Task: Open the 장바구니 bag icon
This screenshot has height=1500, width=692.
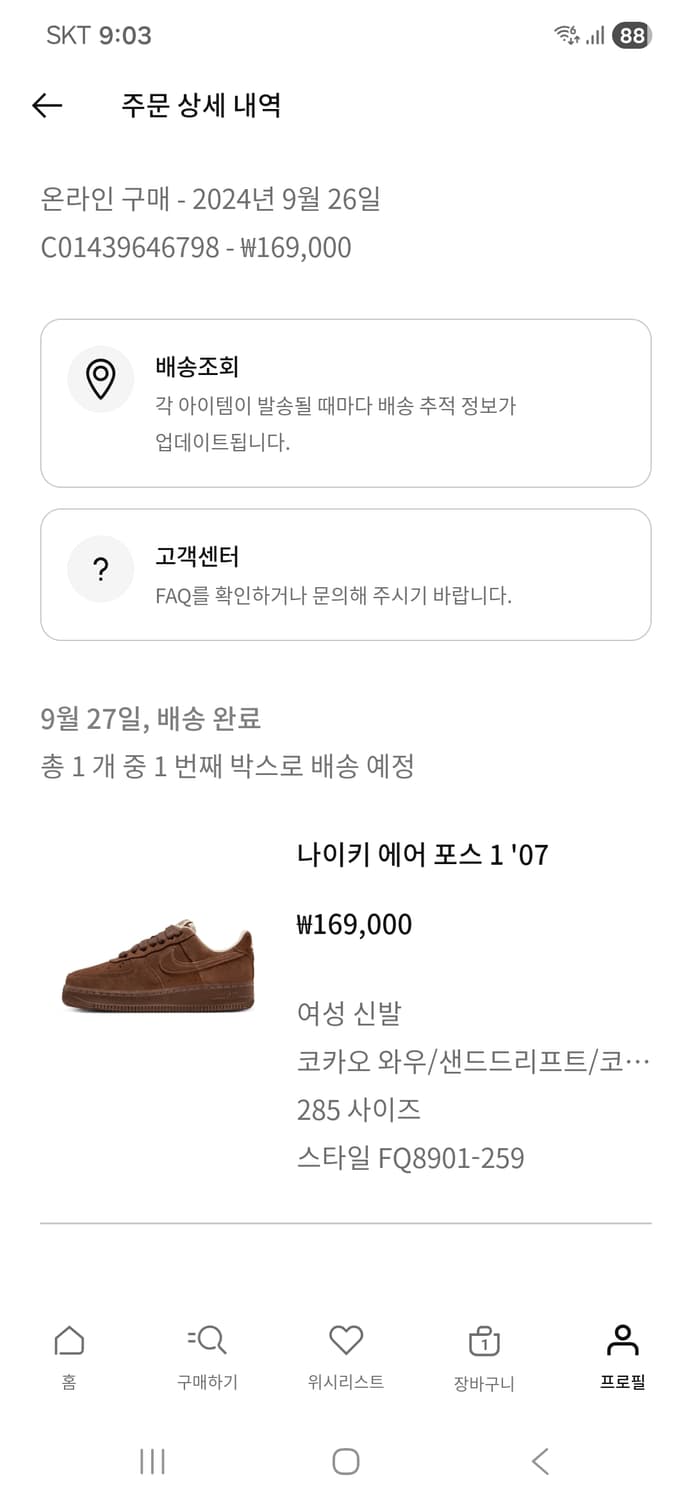Action: click(484, 1340)
